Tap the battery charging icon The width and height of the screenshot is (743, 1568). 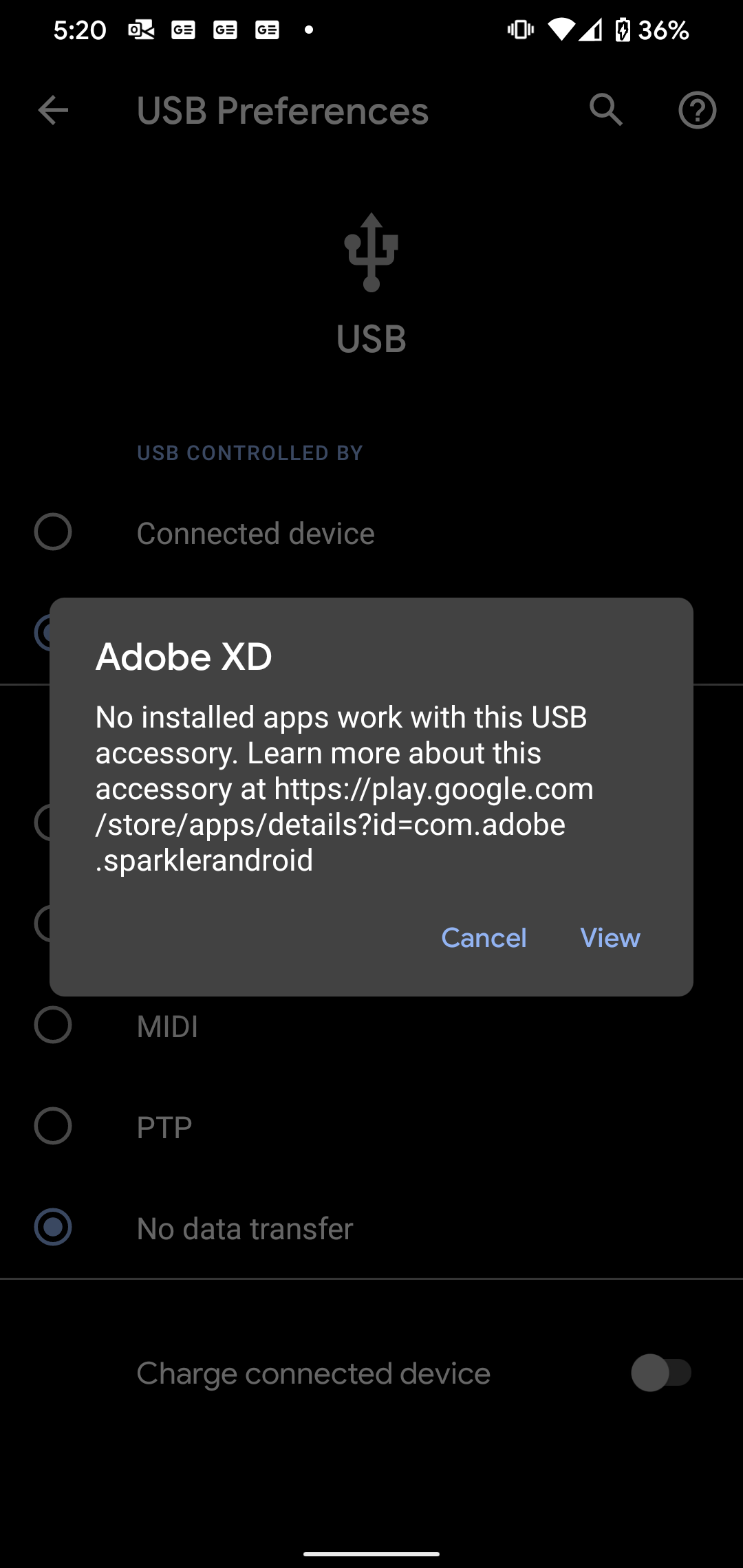tap(622, 30)
